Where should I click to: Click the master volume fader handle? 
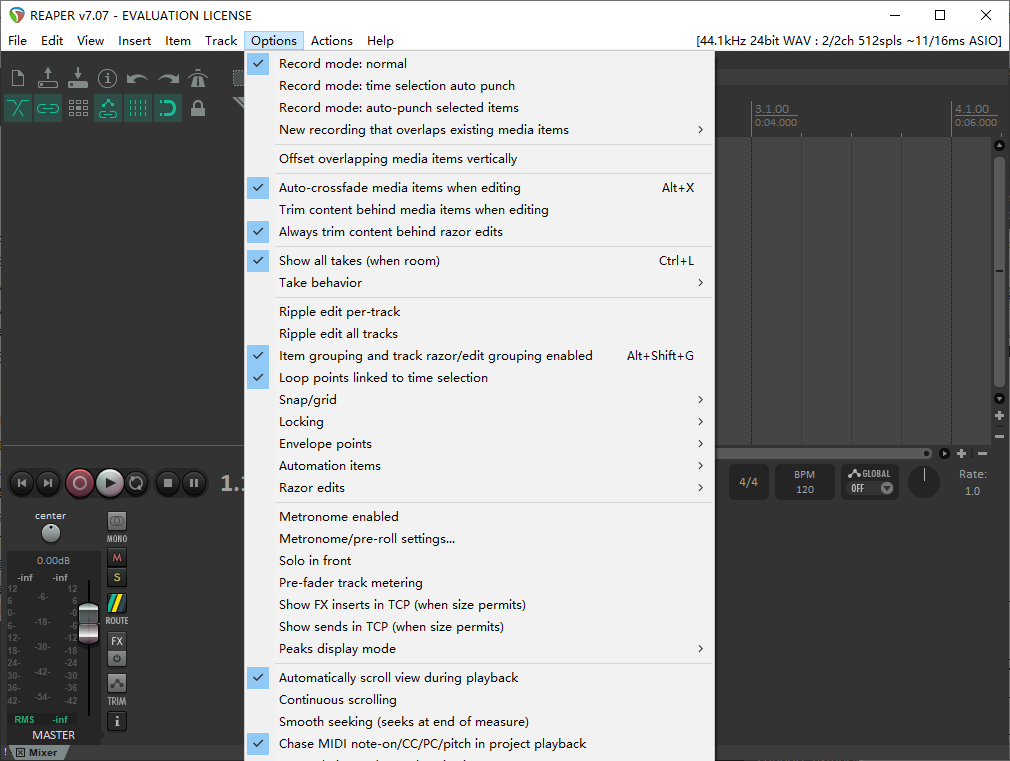[x=89, y=618]
